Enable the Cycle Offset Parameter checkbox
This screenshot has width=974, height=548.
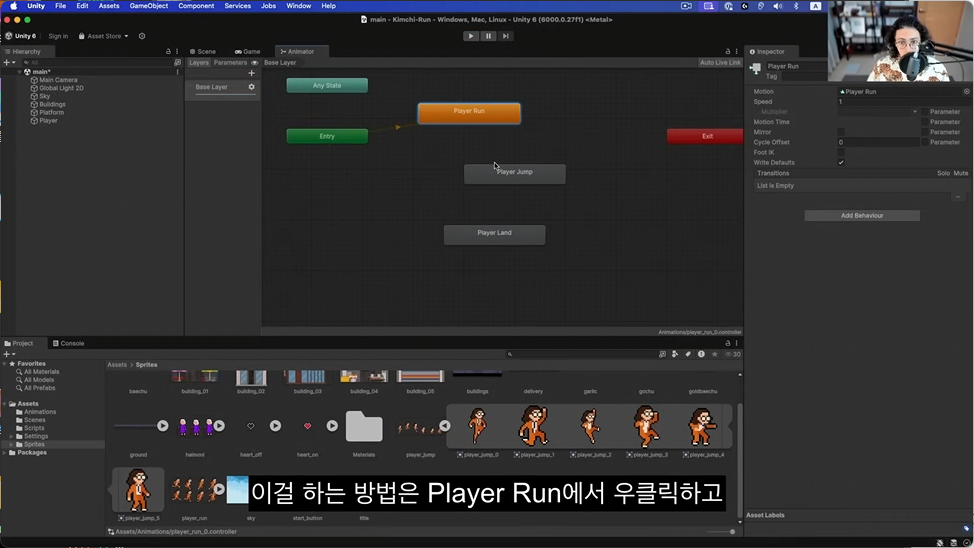coord(925,142)
